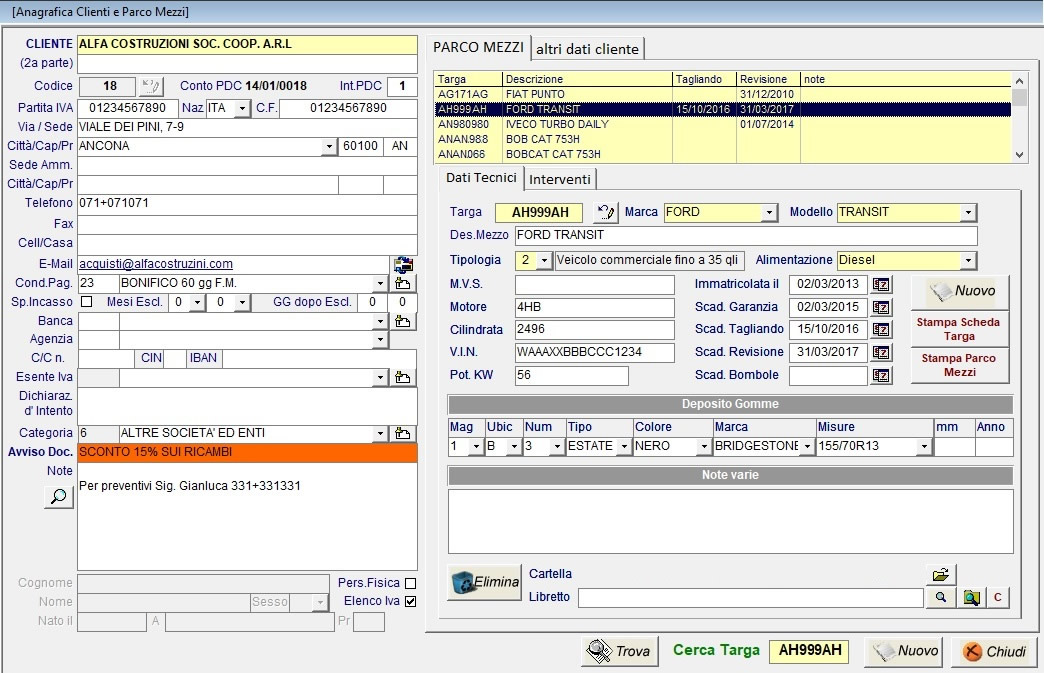Open calendar for Scad. Bombole date
Screen dimensions: 1044x673
[881, 375]
